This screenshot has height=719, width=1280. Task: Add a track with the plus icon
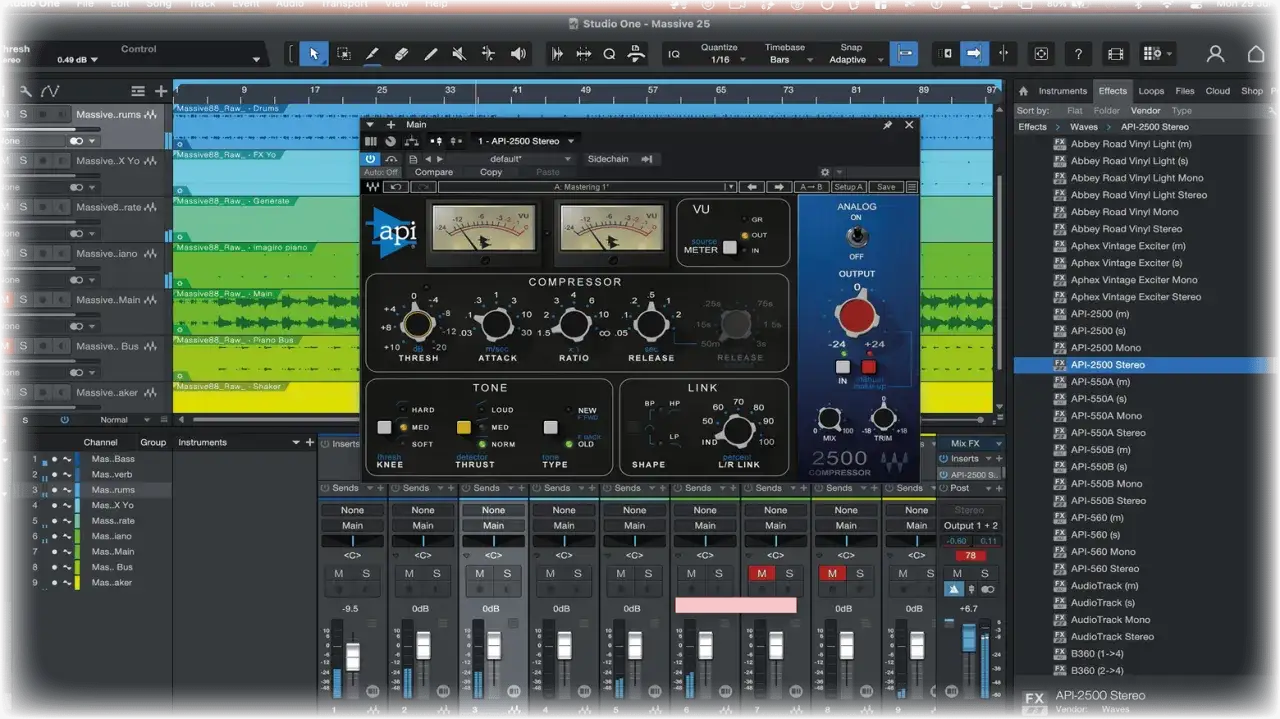[x=161, y=91]
